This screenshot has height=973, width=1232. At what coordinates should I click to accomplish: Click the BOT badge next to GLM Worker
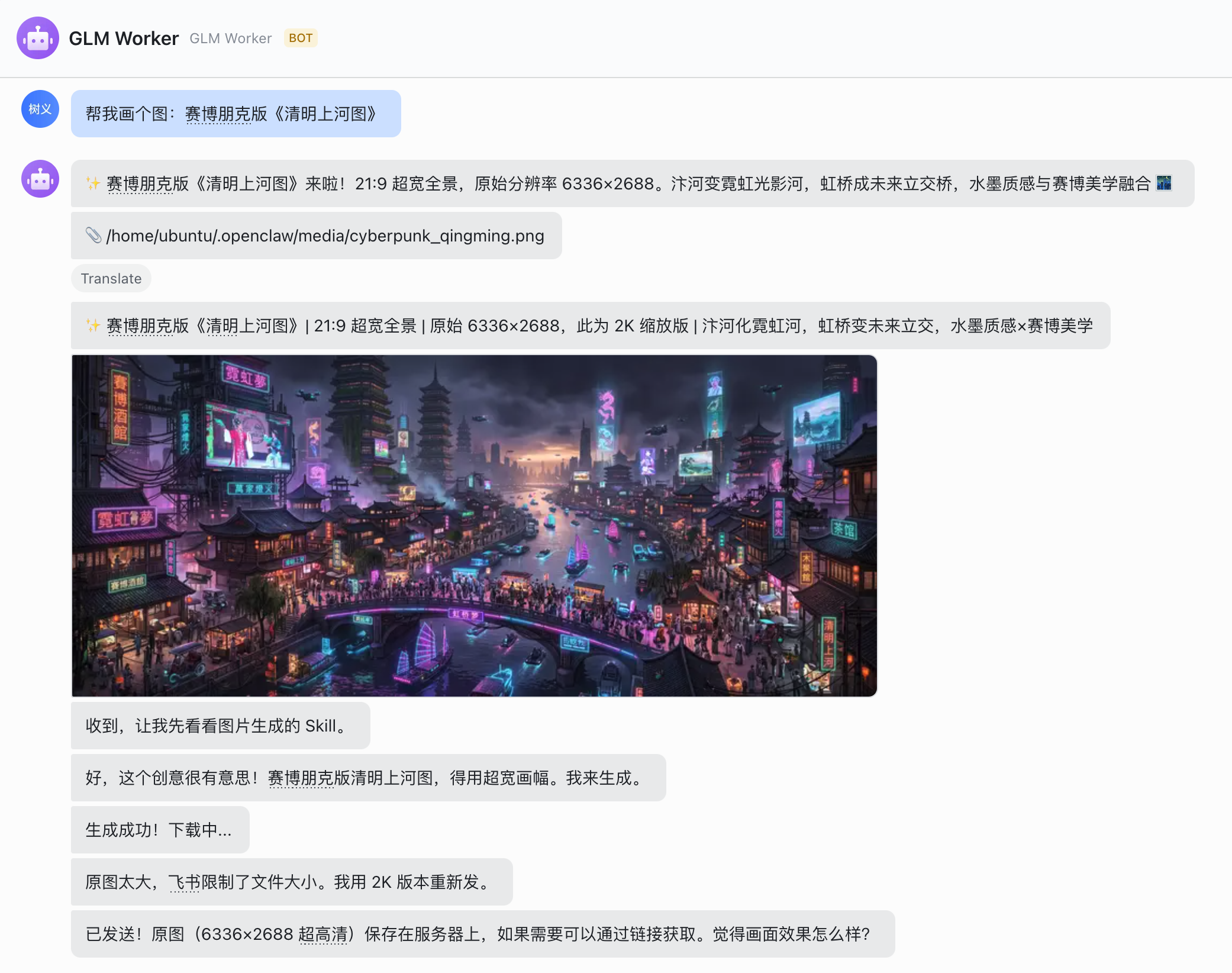[301, 38]
